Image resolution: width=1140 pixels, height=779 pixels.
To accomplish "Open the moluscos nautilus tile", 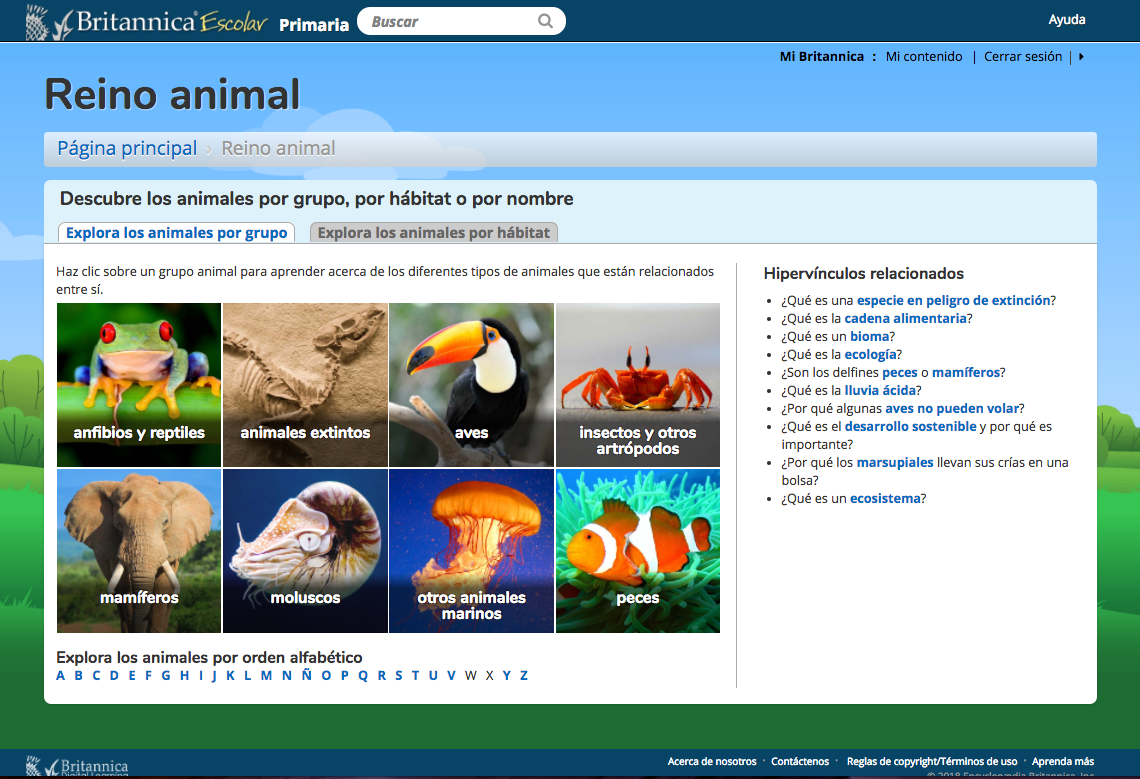I will point(305,551).
